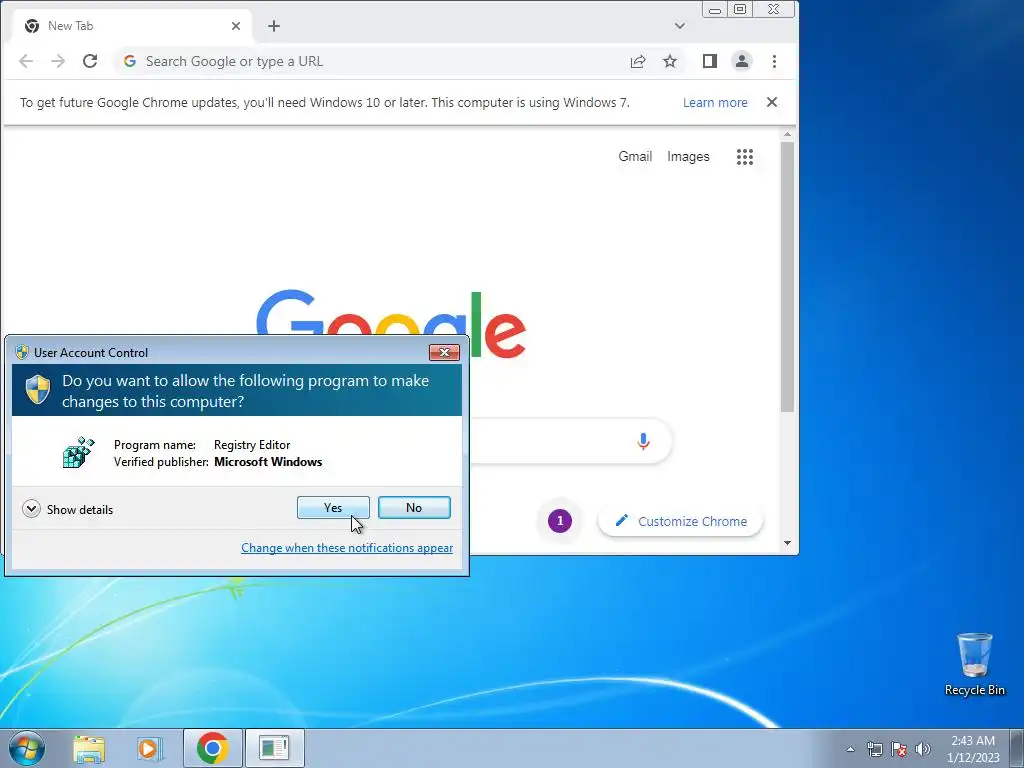Close the New Tab tab
The image size is (1024, 768).
pyautogui.click(x=236, y=26)
